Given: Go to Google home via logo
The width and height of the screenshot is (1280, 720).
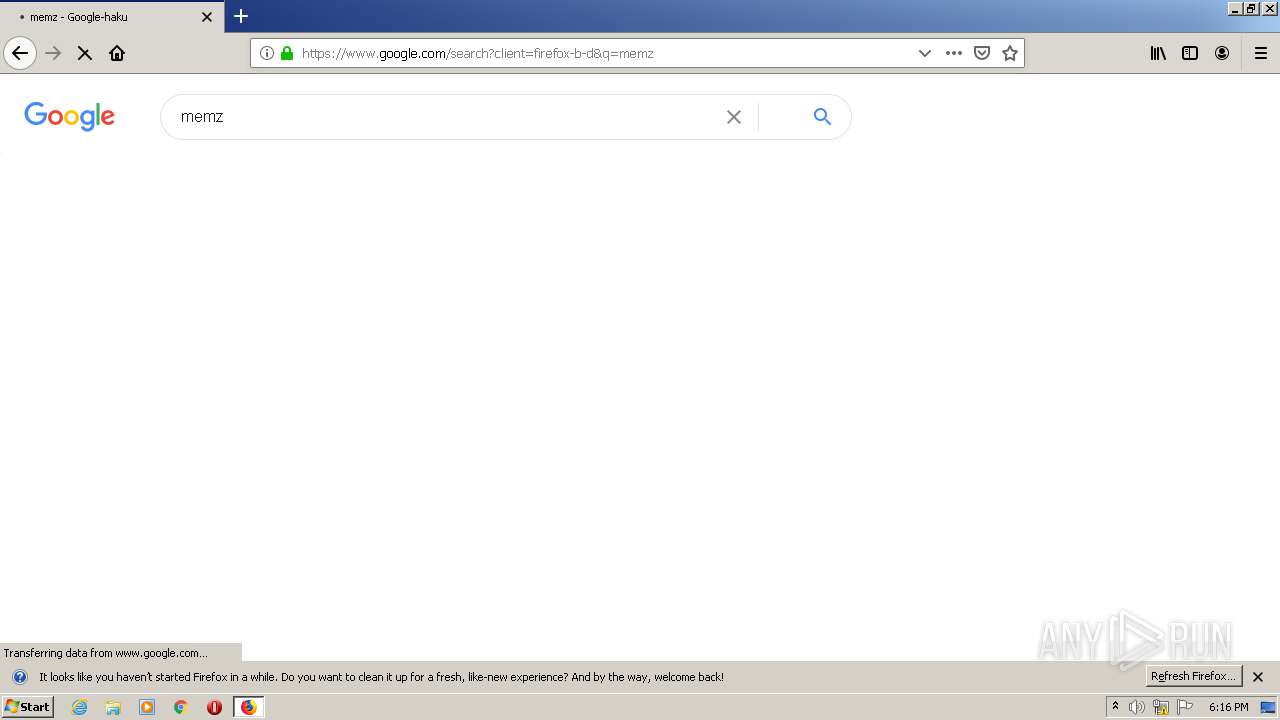Looking at the screenshot, I should [70, 116].
